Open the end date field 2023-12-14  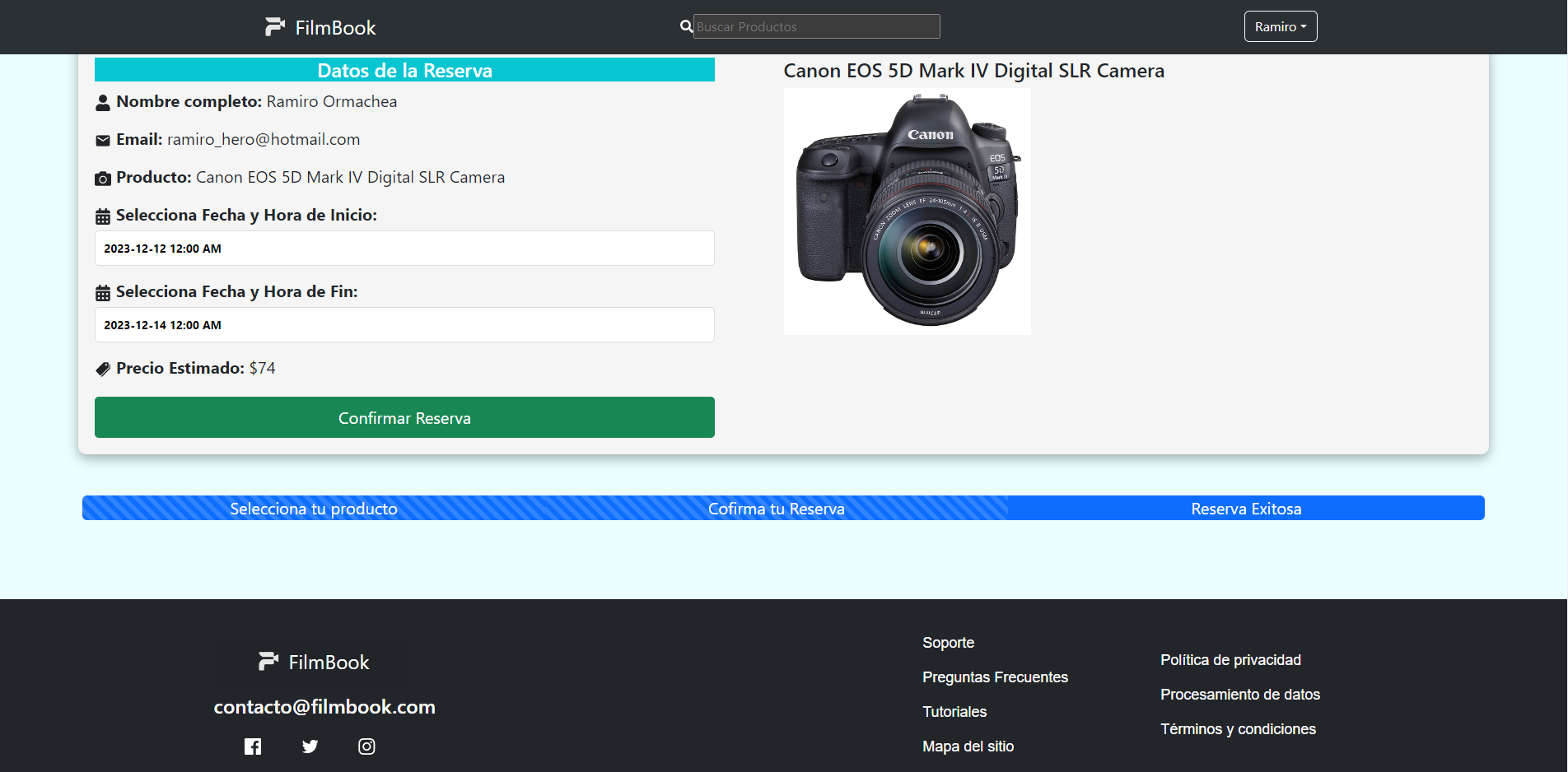pyautogui.click(x=404, y=325)
